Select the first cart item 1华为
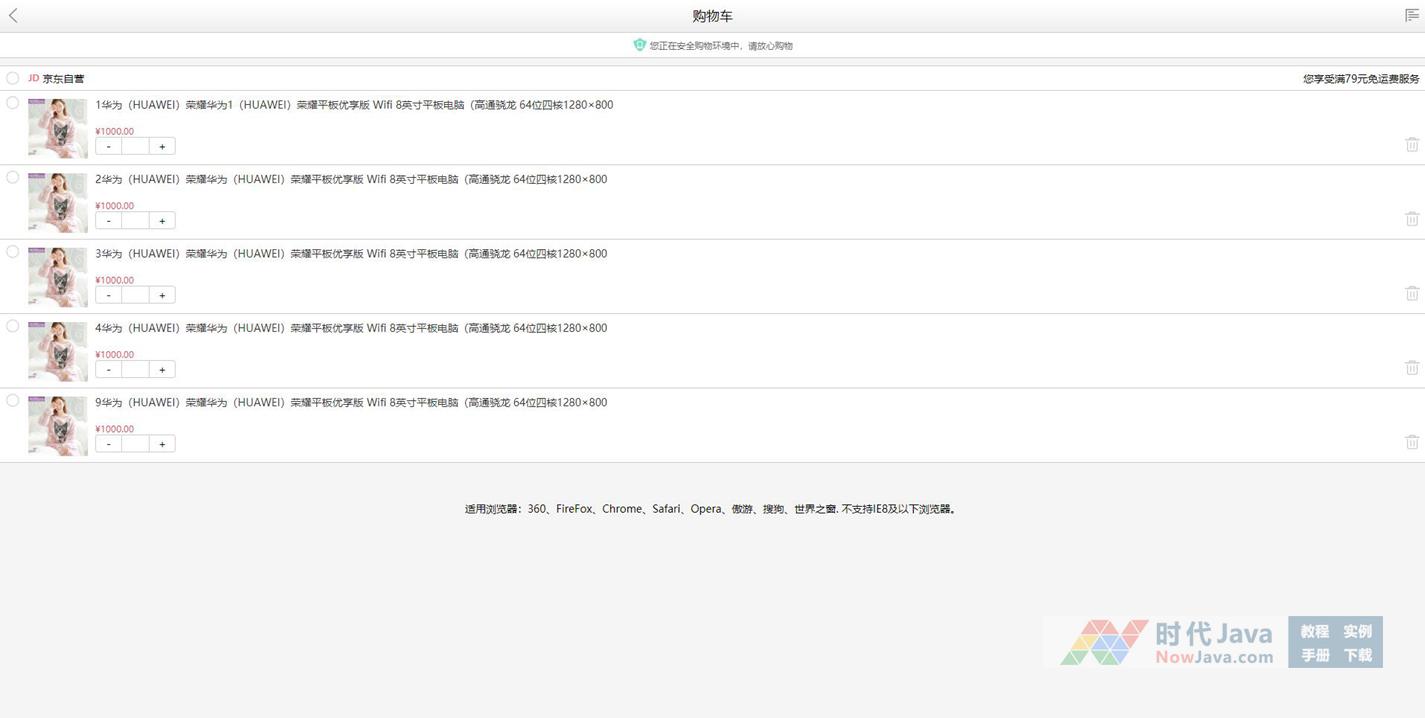The width and height of the screenshot is (1425, 718). (x=13, y=103)
